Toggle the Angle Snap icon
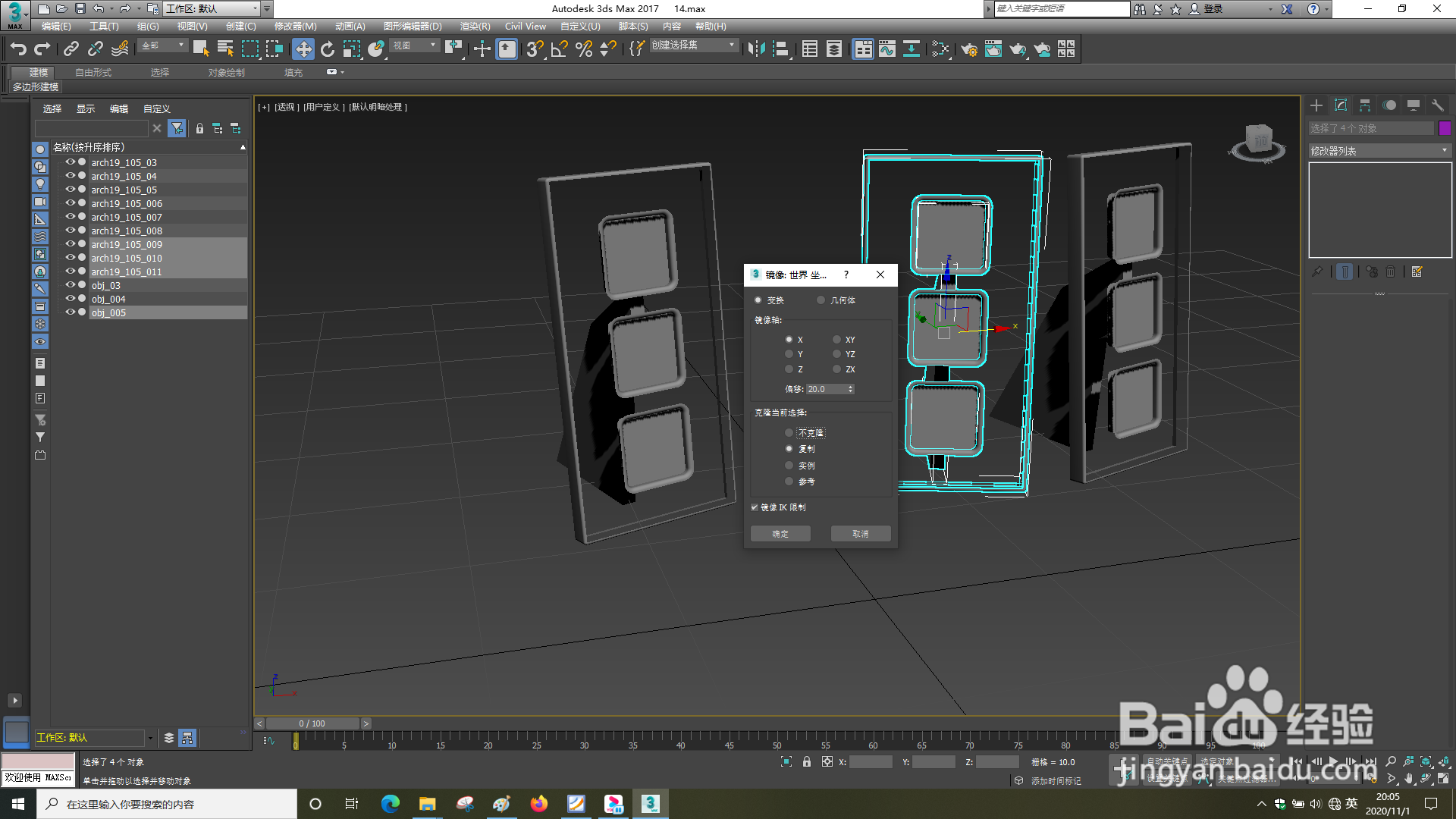Viewport: 1456px width, 819px height. (560, 49)
